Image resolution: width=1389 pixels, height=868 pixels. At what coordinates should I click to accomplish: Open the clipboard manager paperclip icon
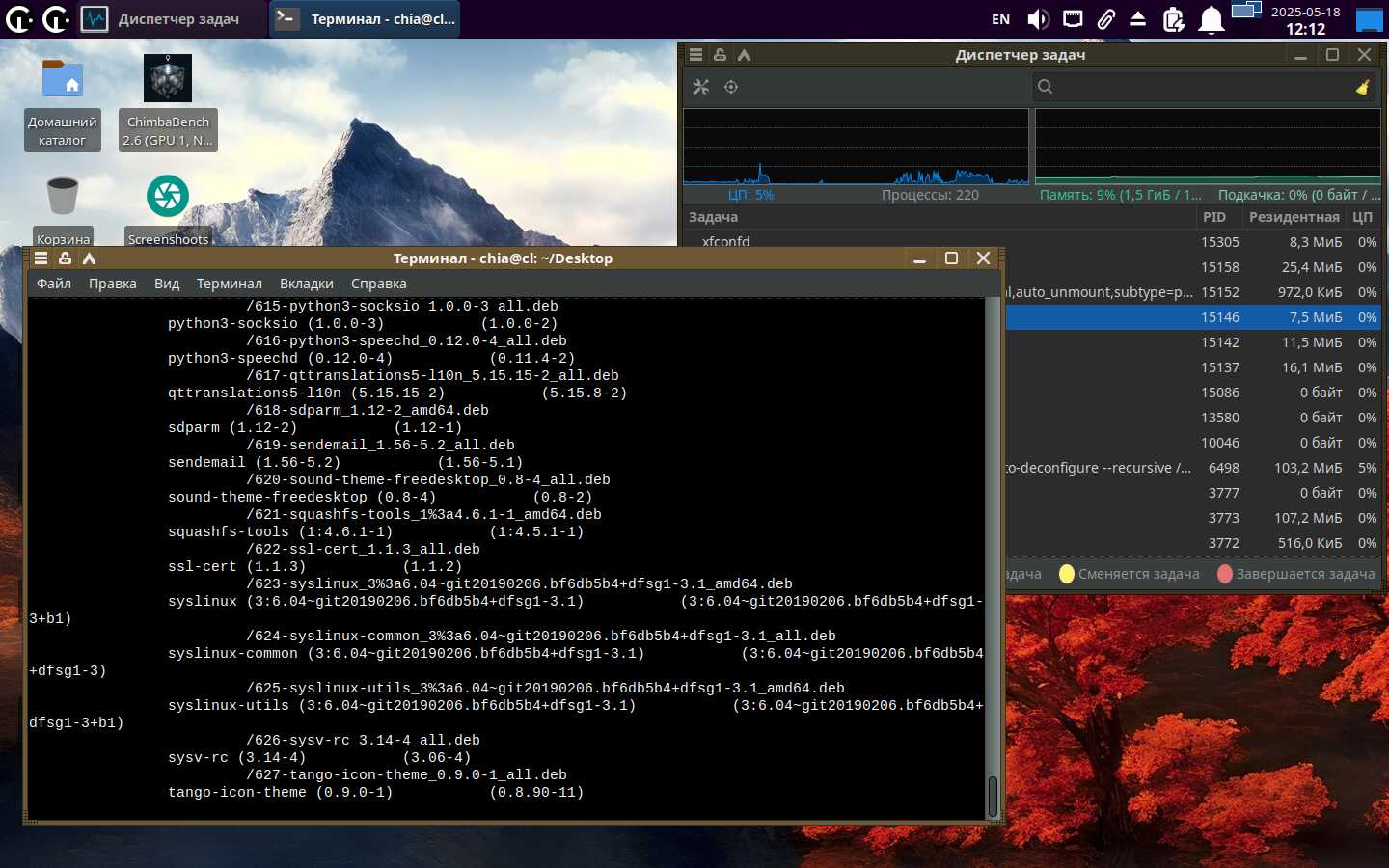coord(1105,19)
